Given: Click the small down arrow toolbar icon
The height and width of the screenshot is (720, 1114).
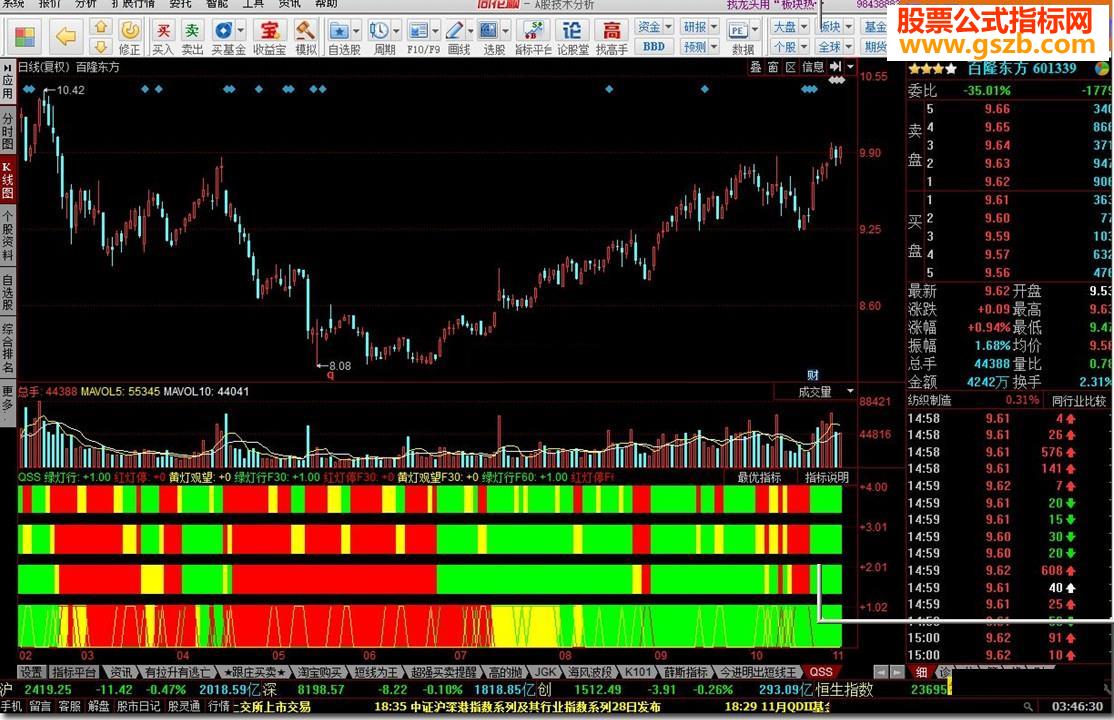Looking at the screenshot, I should click(x=100, y=46).
